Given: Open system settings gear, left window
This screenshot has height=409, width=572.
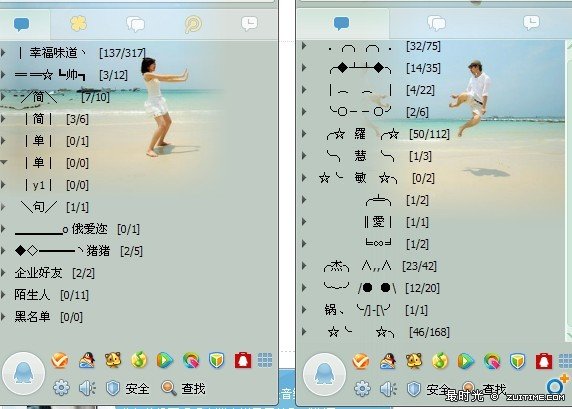Looking at the screenshot, I should [61, 388].
